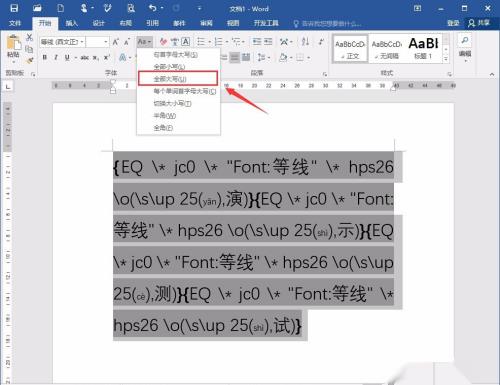Click the Cut scissors icon

pyautogui.click(x=29, y=37)
